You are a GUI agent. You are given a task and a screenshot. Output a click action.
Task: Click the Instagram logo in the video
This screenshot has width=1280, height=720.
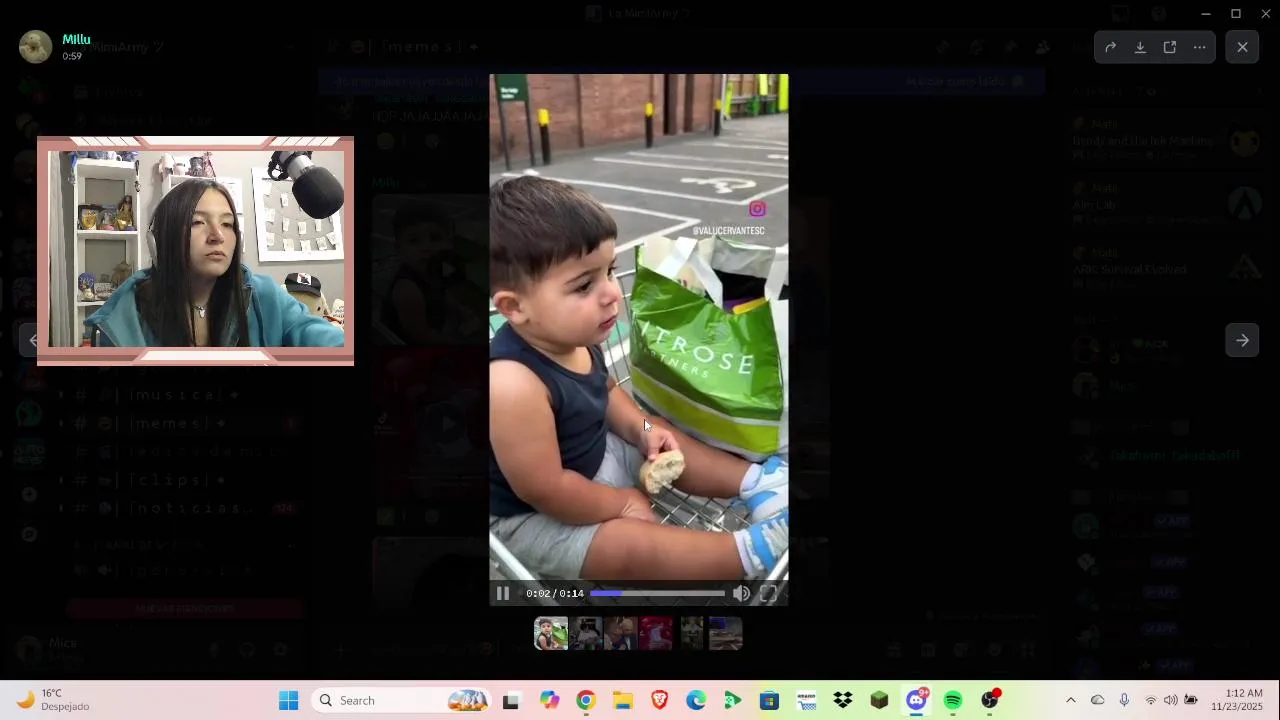pos(757,209)
